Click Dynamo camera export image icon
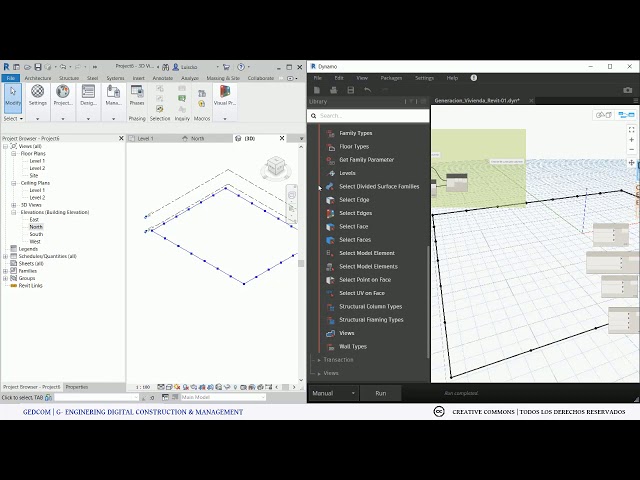 click(x=627, y=90)
